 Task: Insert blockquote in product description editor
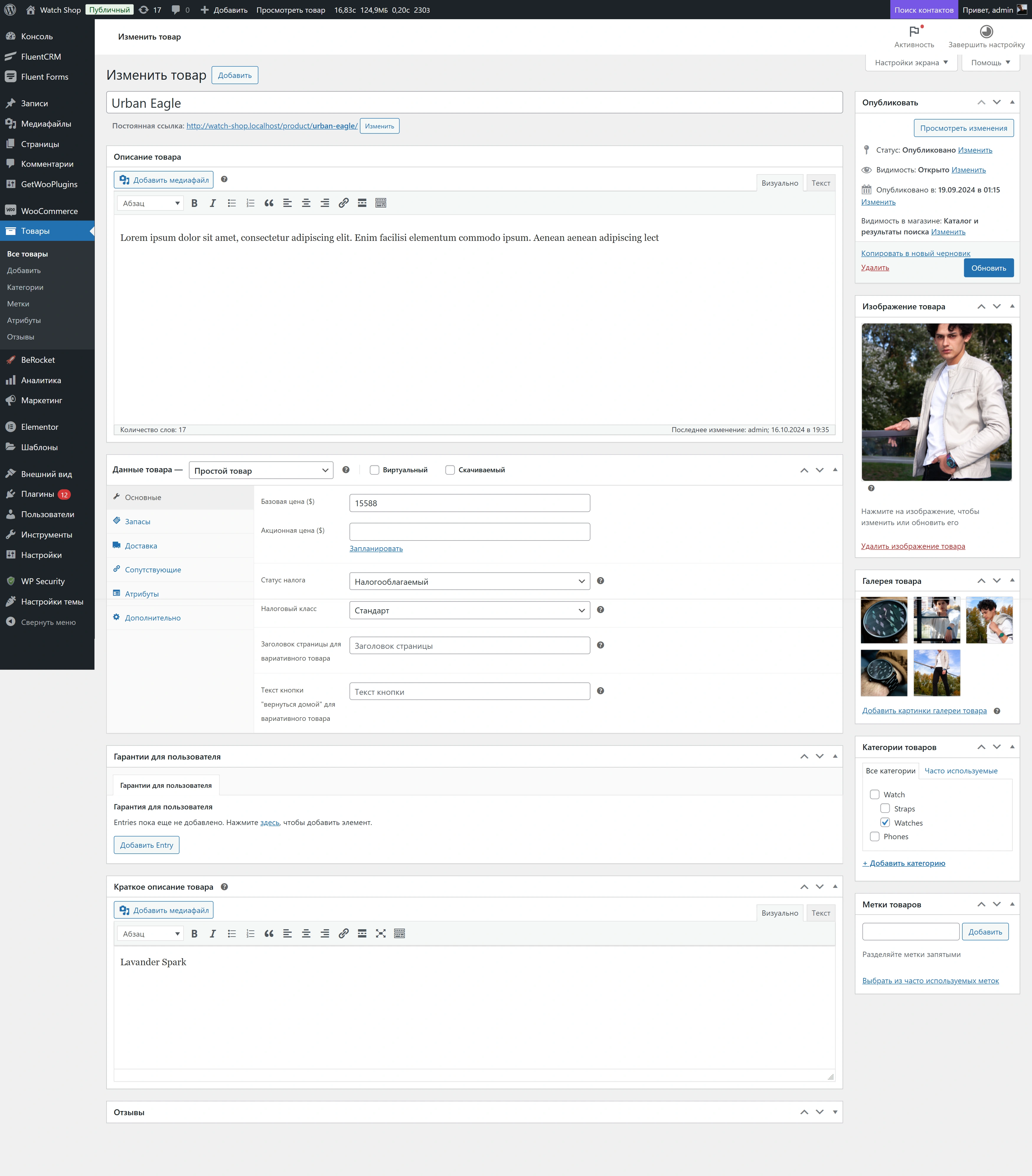tap(269, 203)
